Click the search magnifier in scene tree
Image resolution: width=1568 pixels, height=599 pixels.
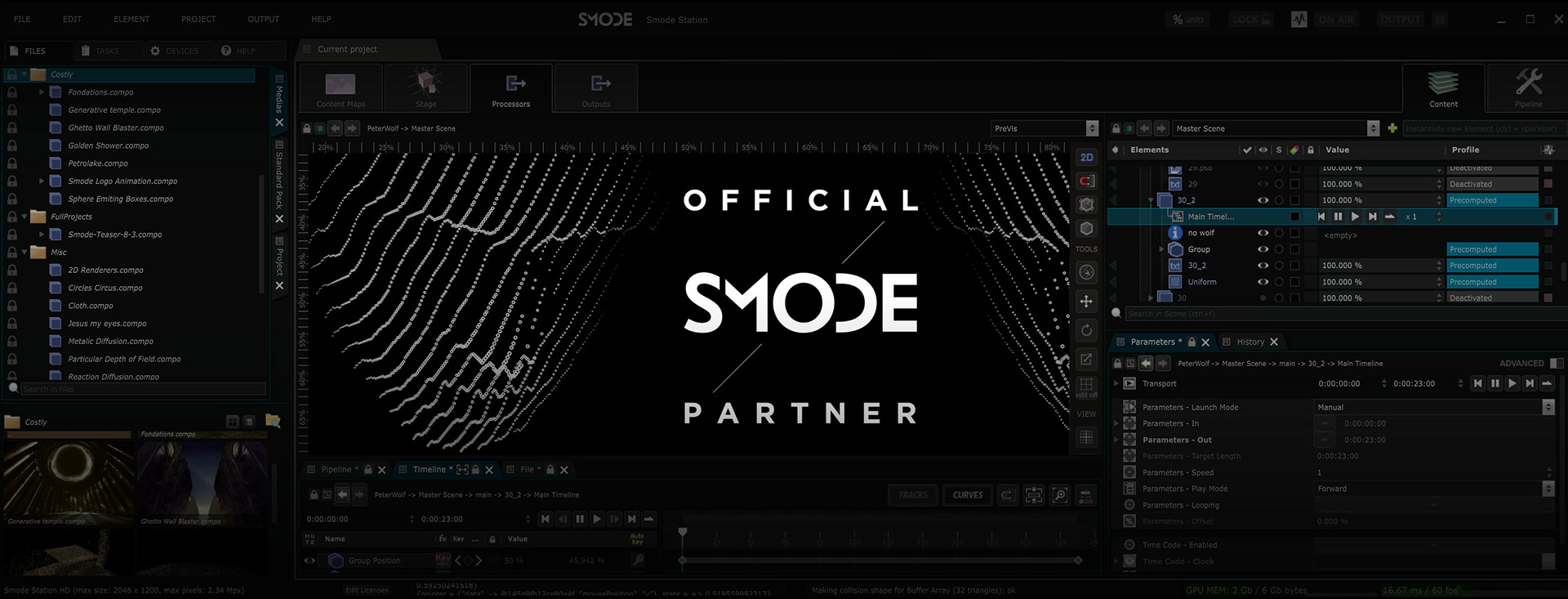1116,313
